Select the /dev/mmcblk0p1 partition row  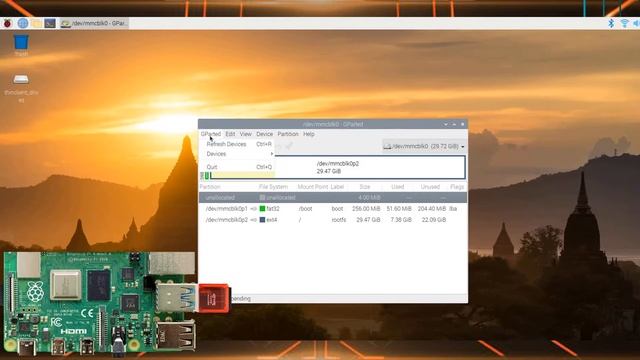pos(333,209)
